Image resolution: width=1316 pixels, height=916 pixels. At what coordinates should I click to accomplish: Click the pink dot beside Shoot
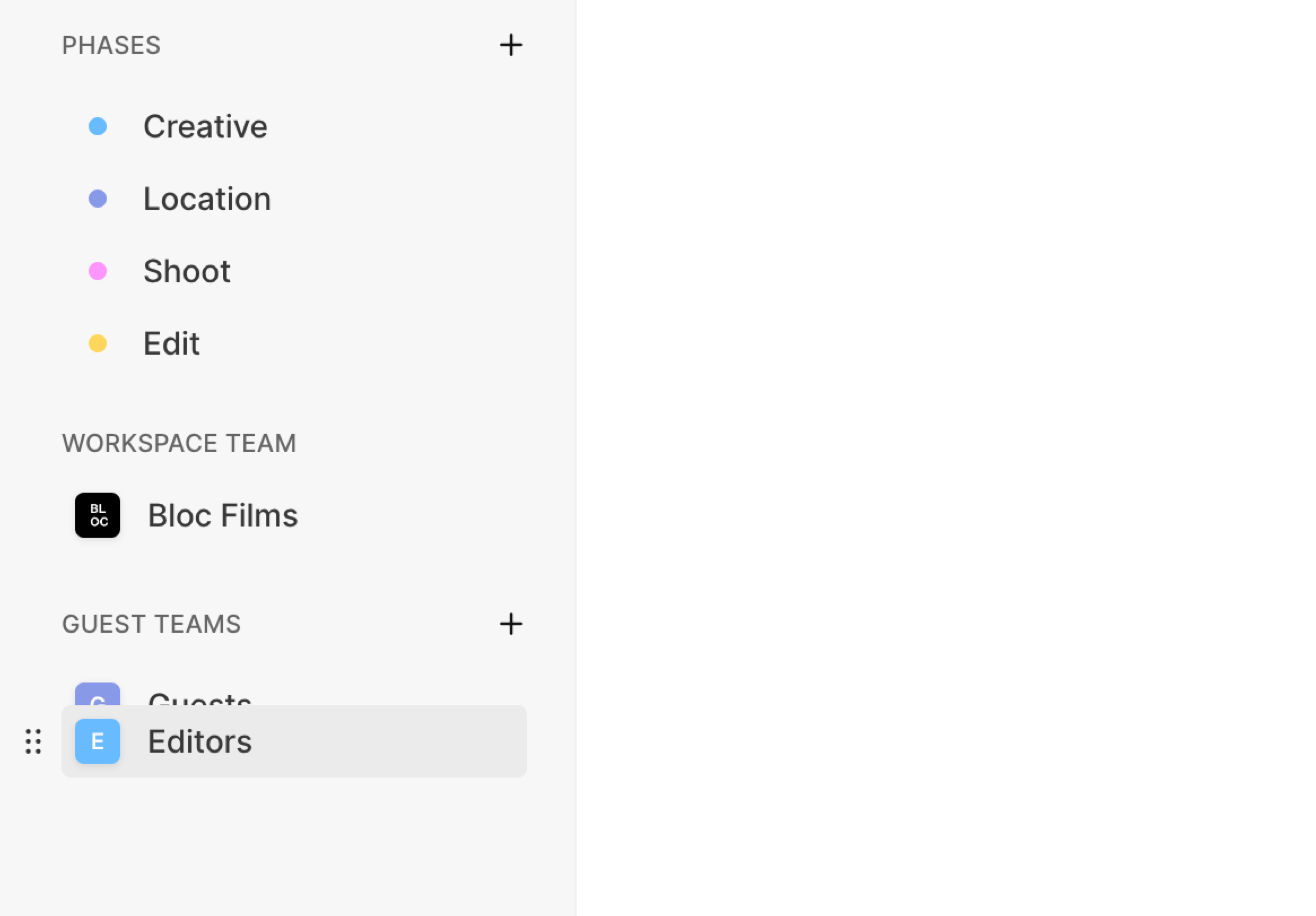pyautogui.click(x=98, y=271)
